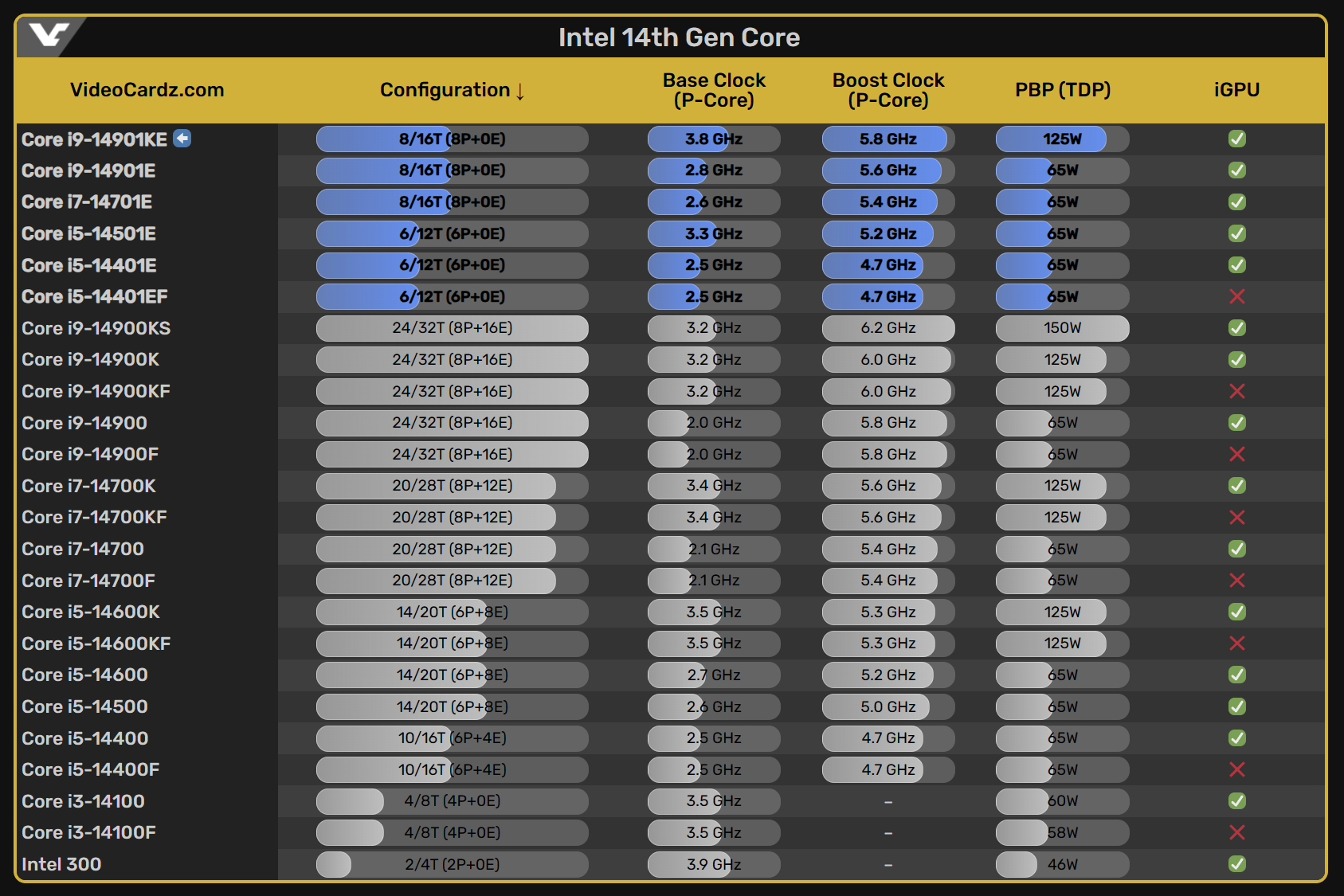Sort by the Configuration column header
The height and width of the screenshot is (896, 1344).
coord(453,90)
